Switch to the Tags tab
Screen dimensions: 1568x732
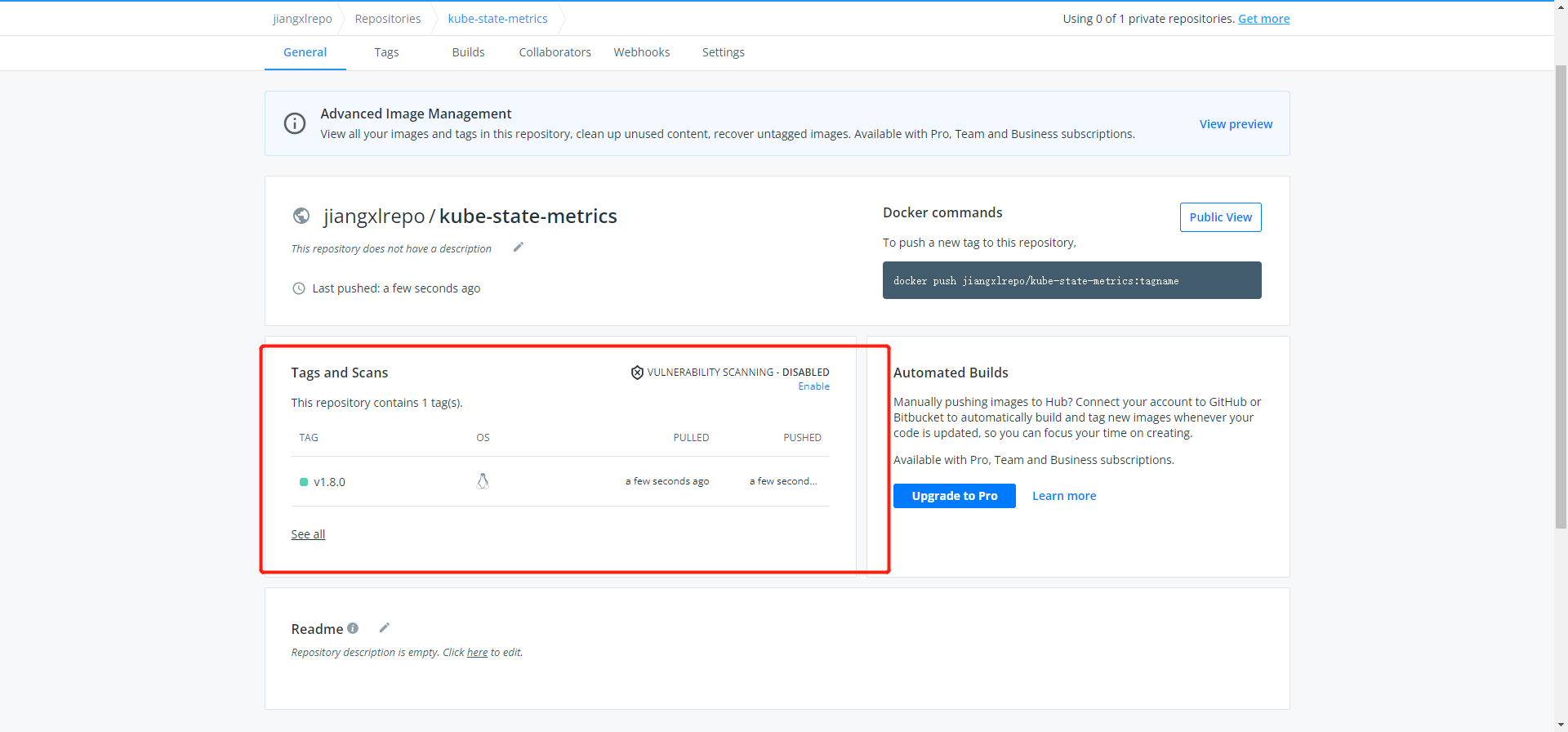(x=386, y=52)
